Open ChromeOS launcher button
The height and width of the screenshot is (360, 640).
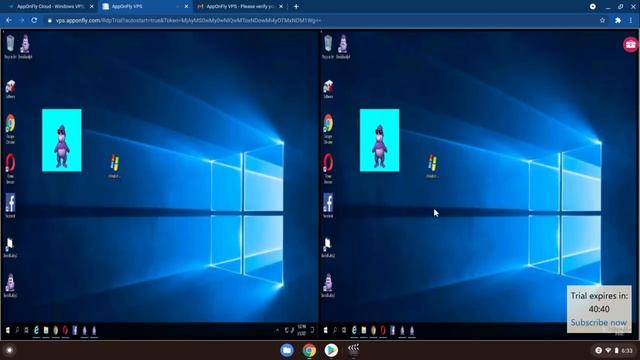(x=9, y=350)
